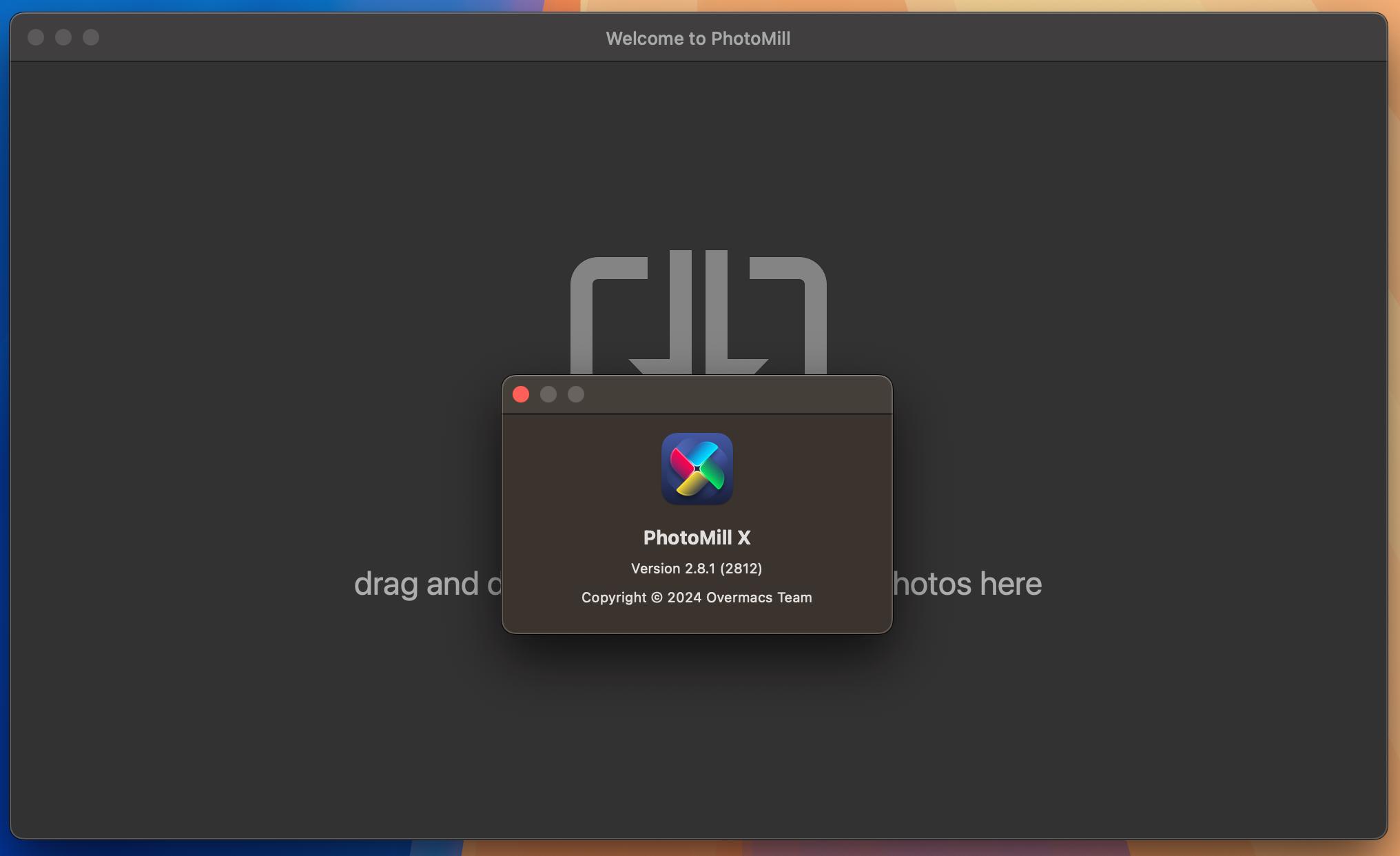1400x856 pixels.
Task: Select the "PhotoMill X" title text
Action: click(697, 538)
